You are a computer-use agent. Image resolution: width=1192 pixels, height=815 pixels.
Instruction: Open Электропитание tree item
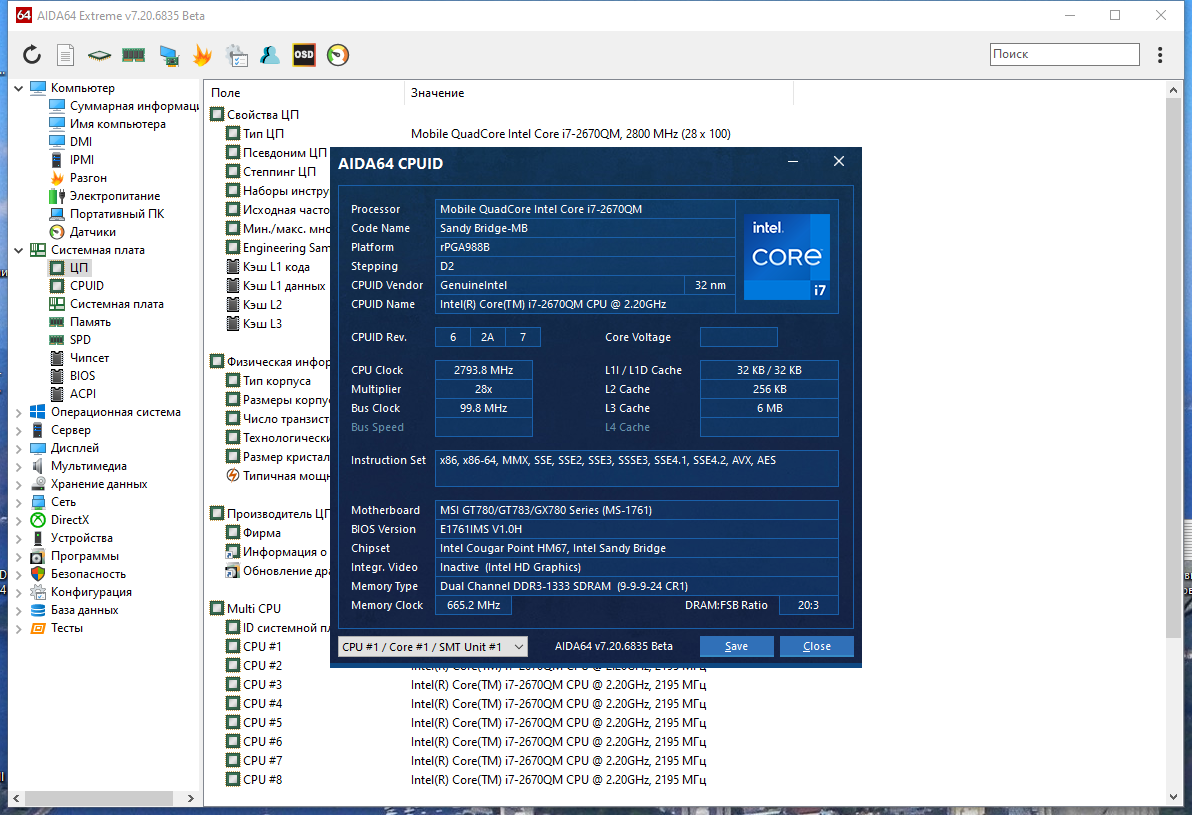pyautogui.click(x=104, y=196)
